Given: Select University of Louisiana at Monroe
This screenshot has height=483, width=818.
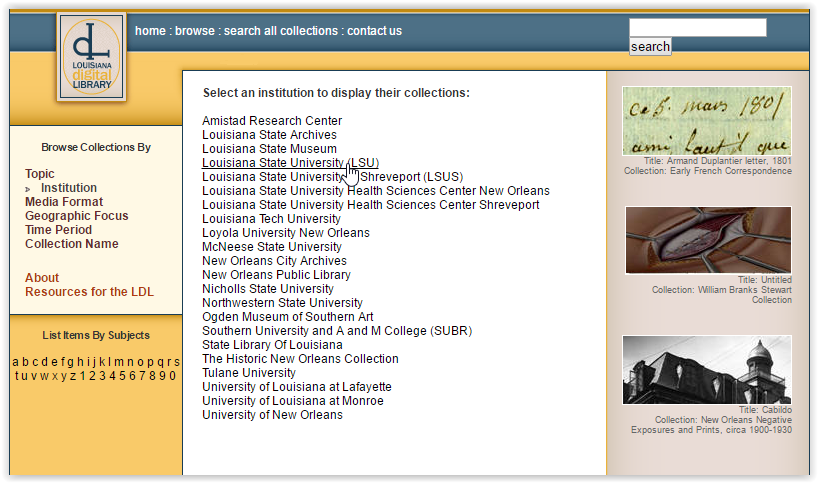Looking at the screenshot, I should (293, 402).
